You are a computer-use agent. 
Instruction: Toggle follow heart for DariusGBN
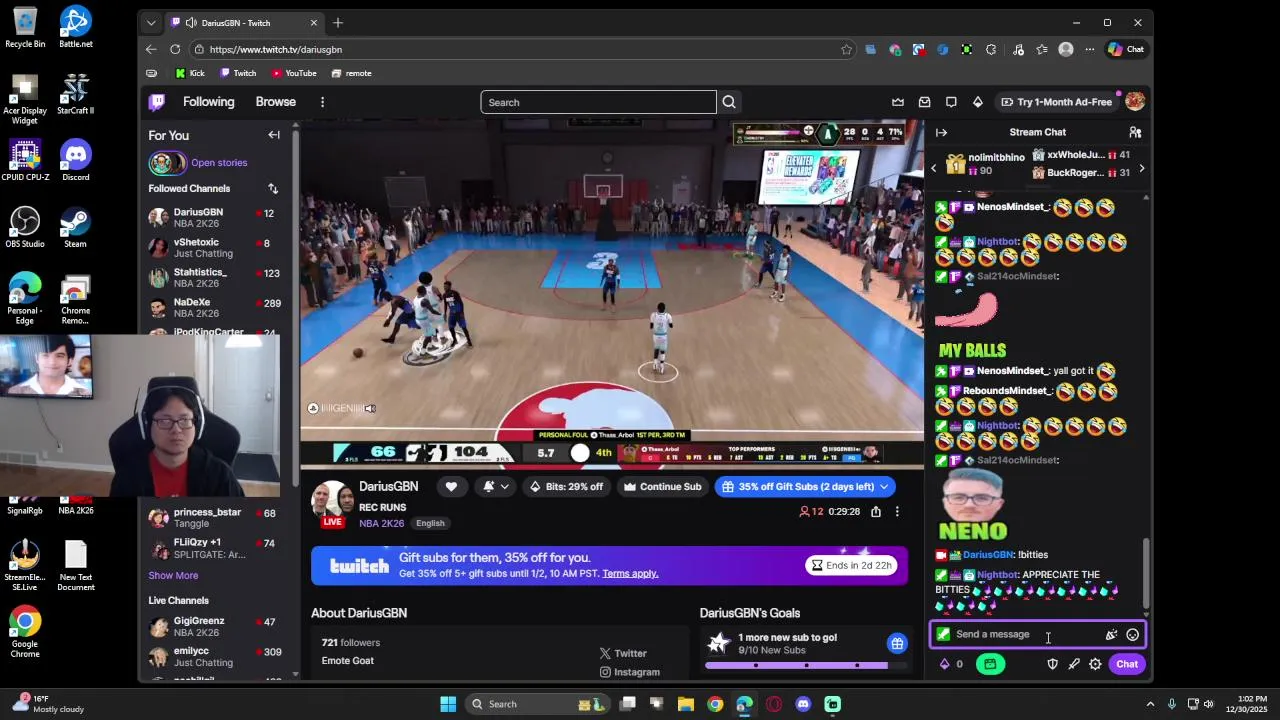click(x=451, y=487)
